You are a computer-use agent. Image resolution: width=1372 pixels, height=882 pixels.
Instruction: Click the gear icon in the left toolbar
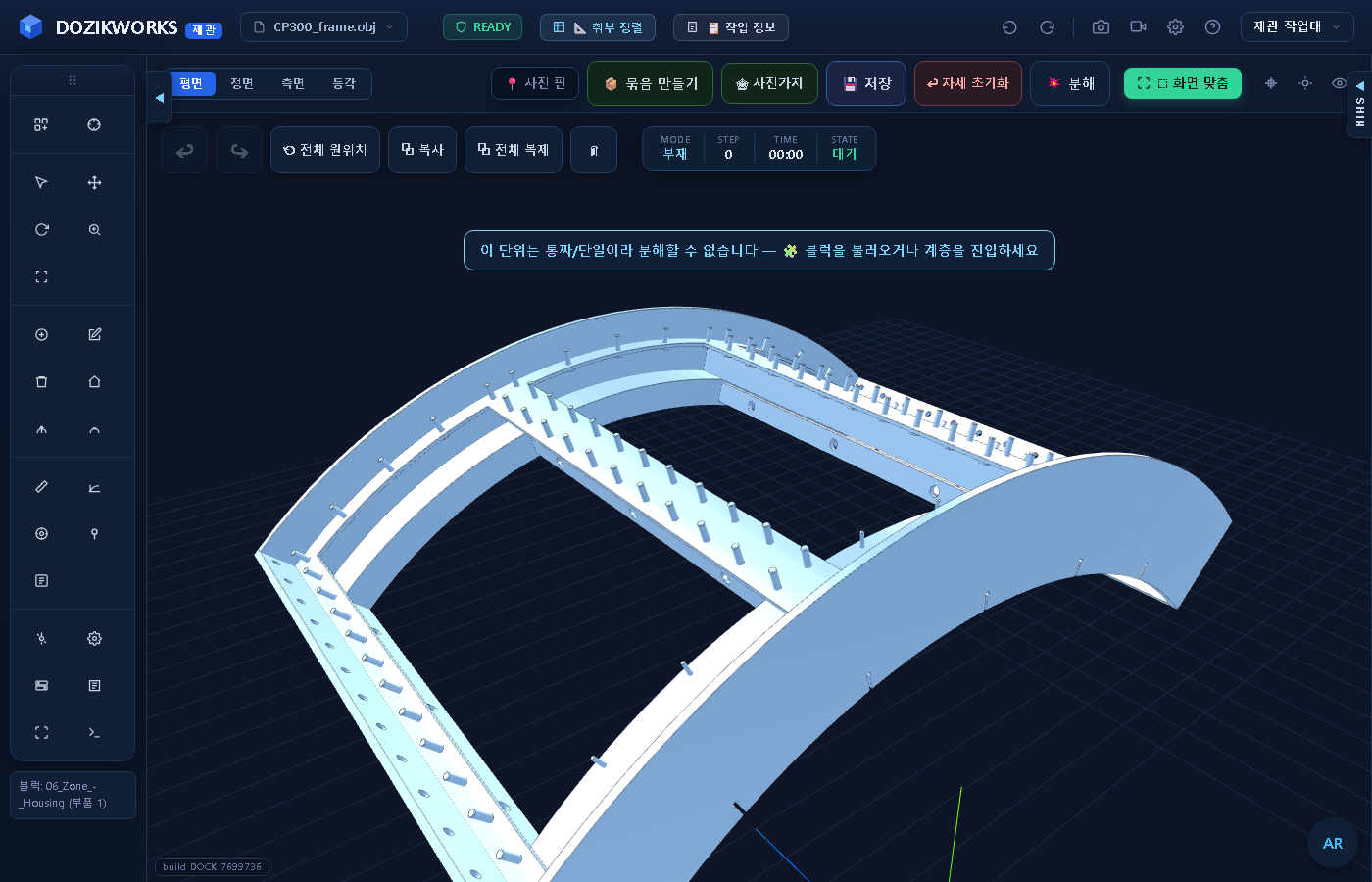[94, 639]
